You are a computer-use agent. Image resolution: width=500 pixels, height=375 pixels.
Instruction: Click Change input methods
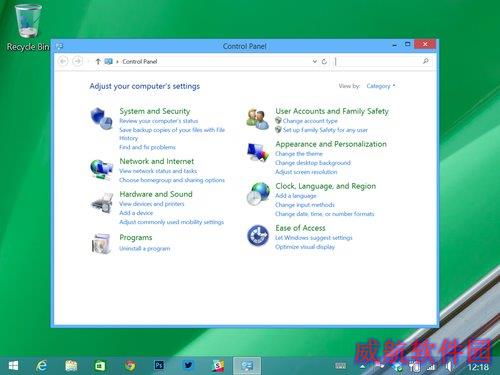click(x=305, y=205)
